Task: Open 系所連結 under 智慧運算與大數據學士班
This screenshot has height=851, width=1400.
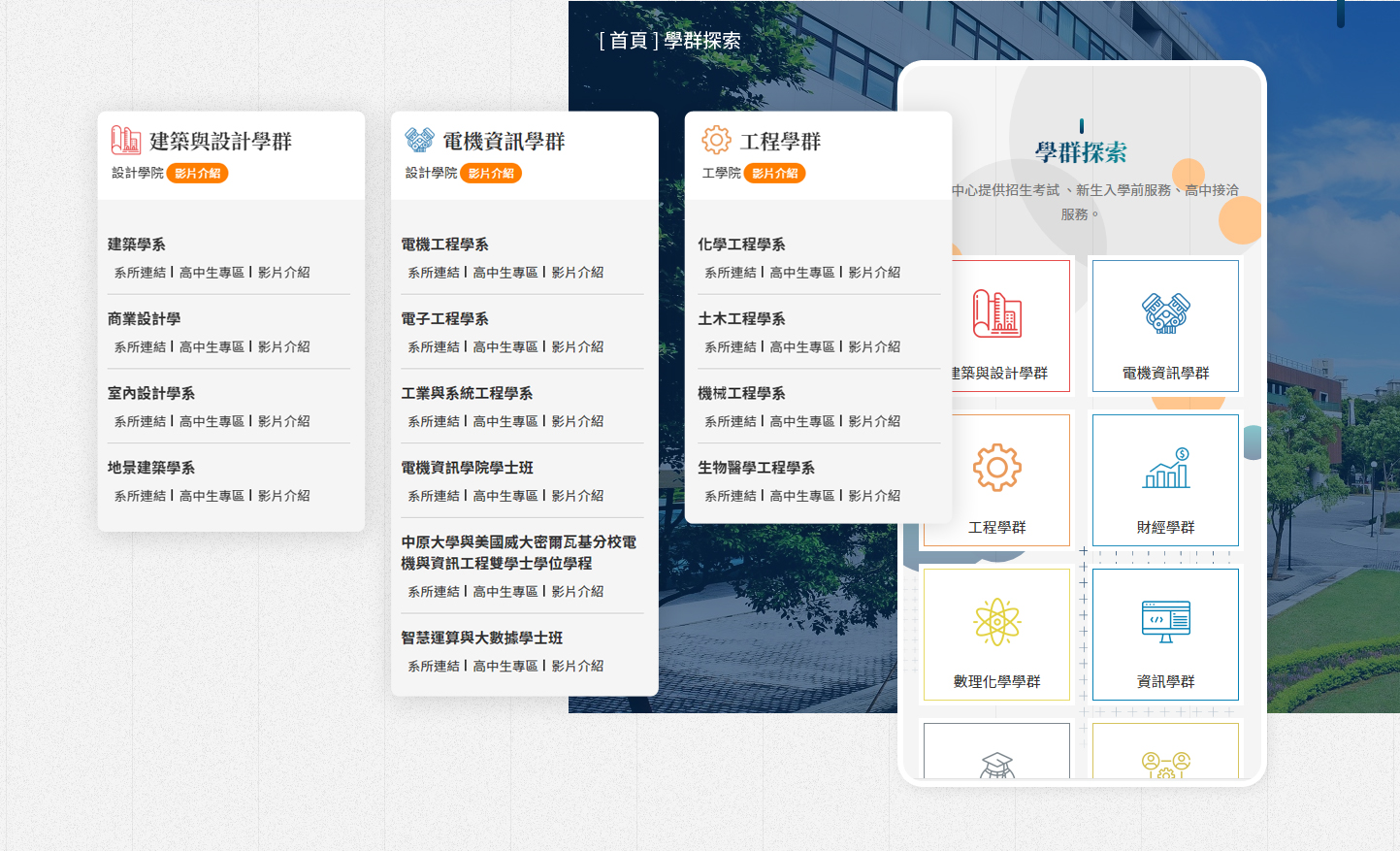Action: point(435,666)
